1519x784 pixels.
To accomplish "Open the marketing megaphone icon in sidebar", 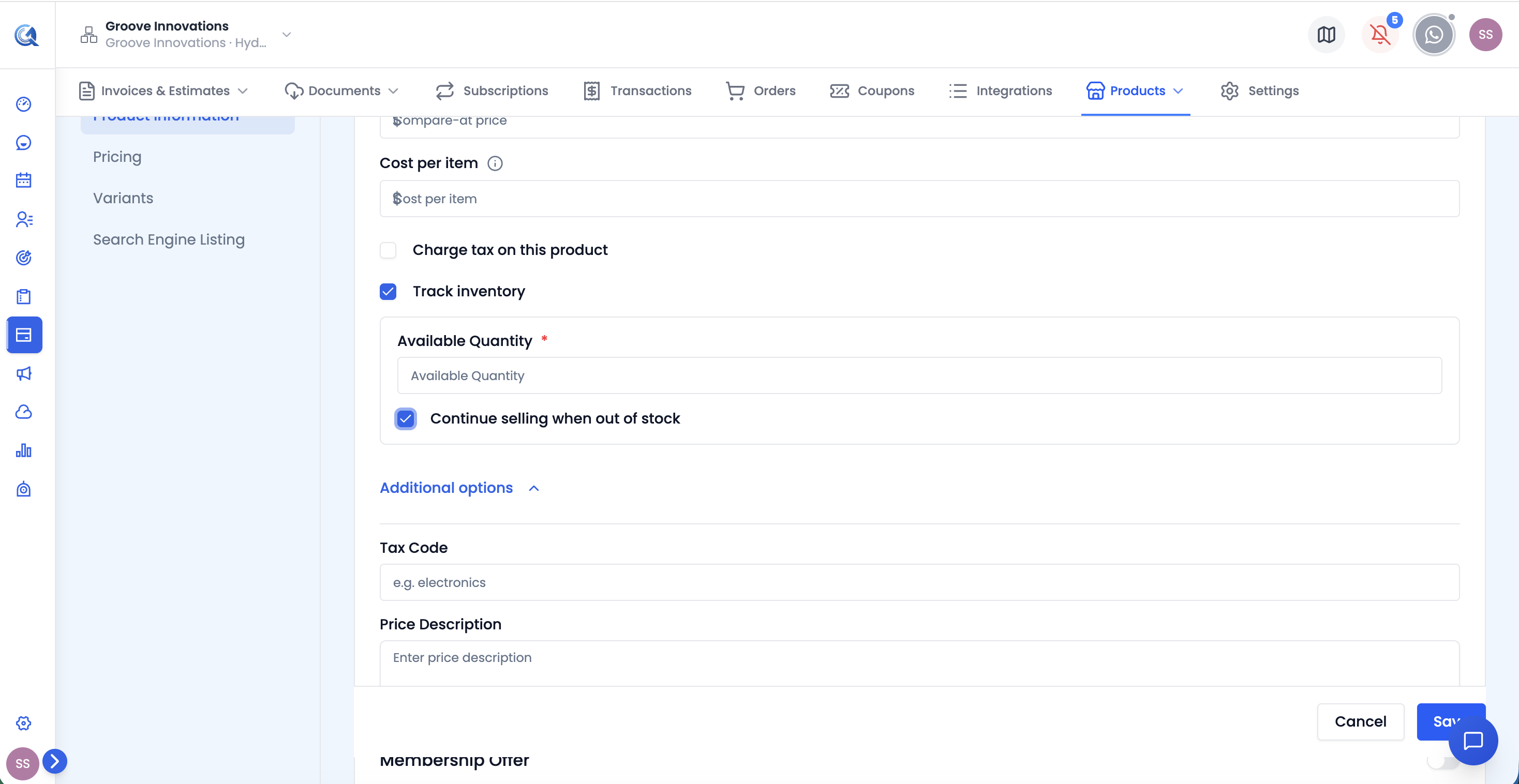I will point(24,374).
